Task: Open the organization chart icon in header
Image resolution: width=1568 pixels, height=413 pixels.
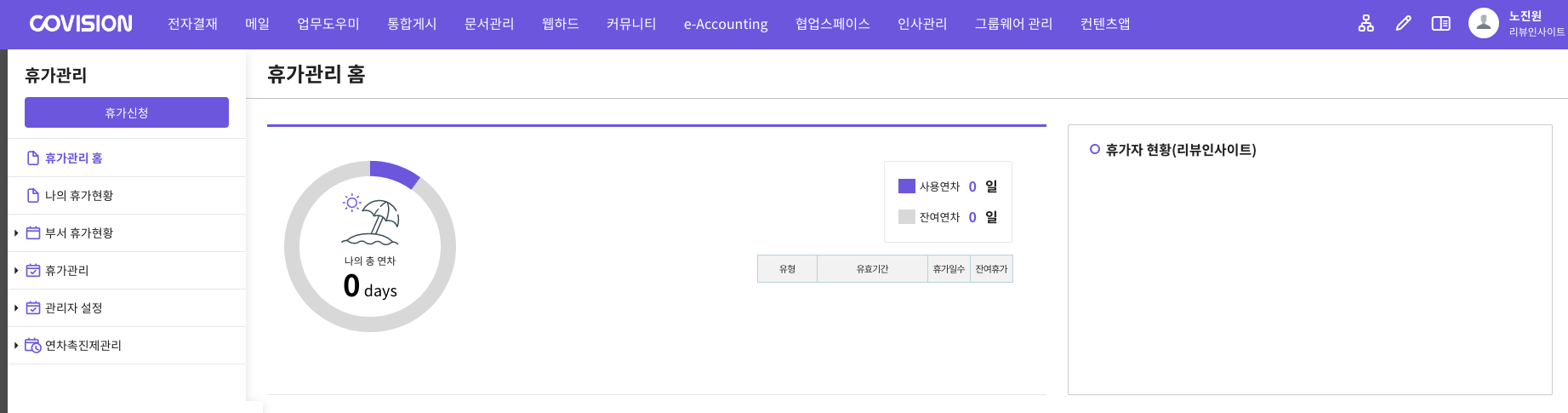Action: click(1366, 24)
